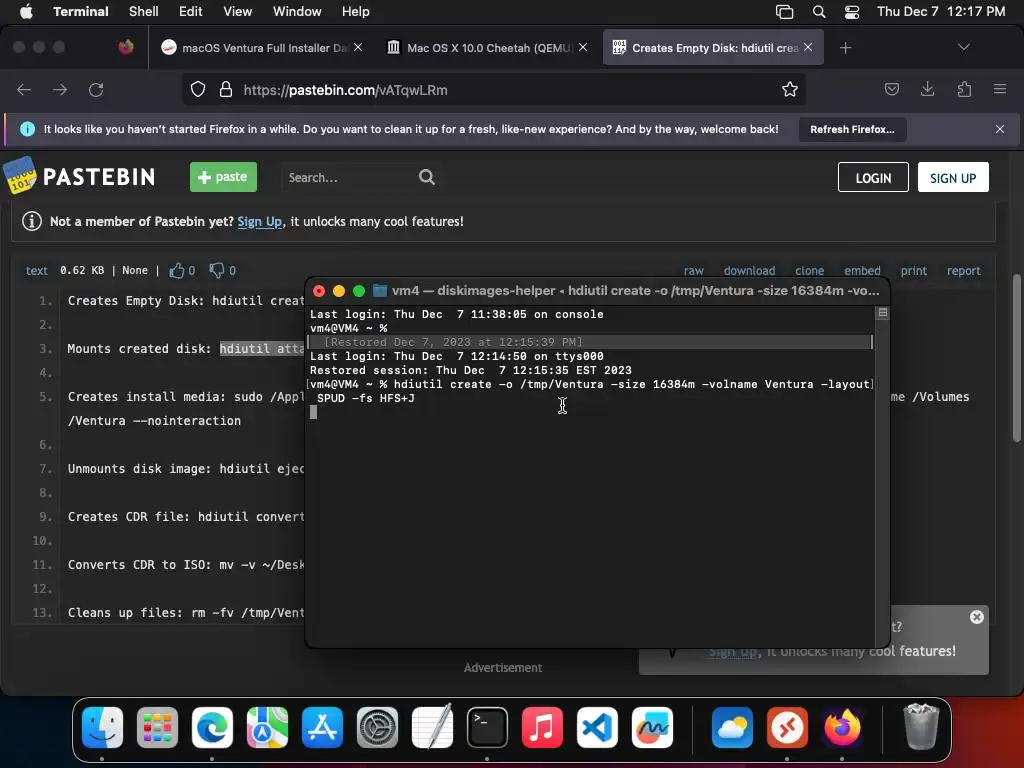Click the date and time in menu bar
This screenshot has width=1024, height=768.
click(x=940, y=12)
